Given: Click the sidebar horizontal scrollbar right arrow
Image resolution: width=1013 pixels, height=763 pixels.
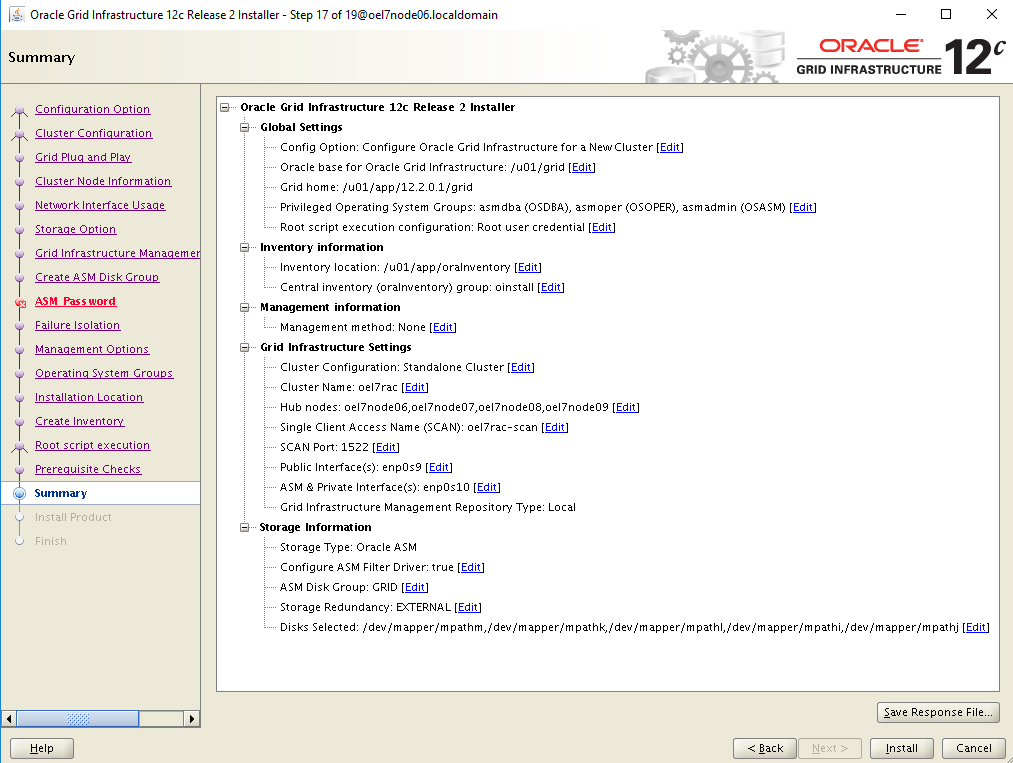Looking at the screenshot, I should [x=192, y=719].
